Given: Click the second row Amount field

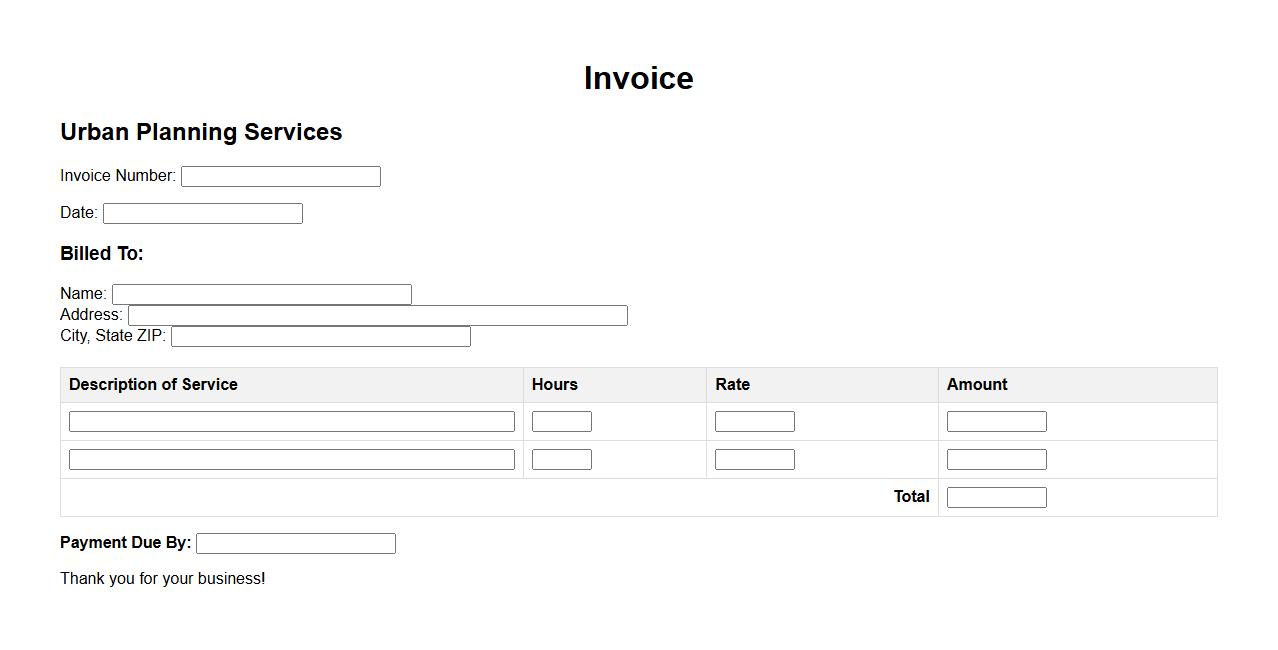Looking at the screenshot, I should [x=996, y=460].
